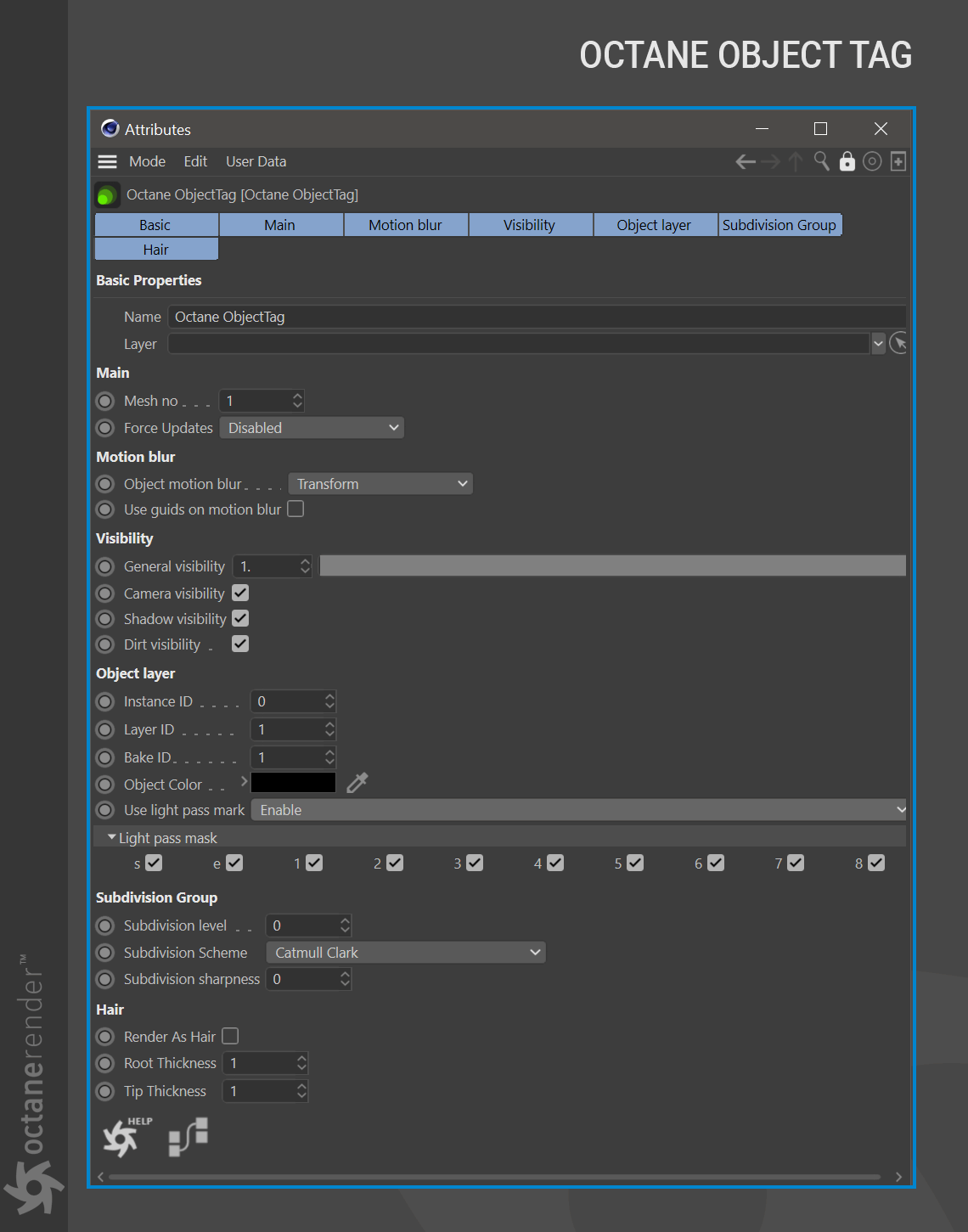The height and width of the screenshot is (1232, 968).
Task: Click the Layer ID animation dot
Action: tap(105, 729)
